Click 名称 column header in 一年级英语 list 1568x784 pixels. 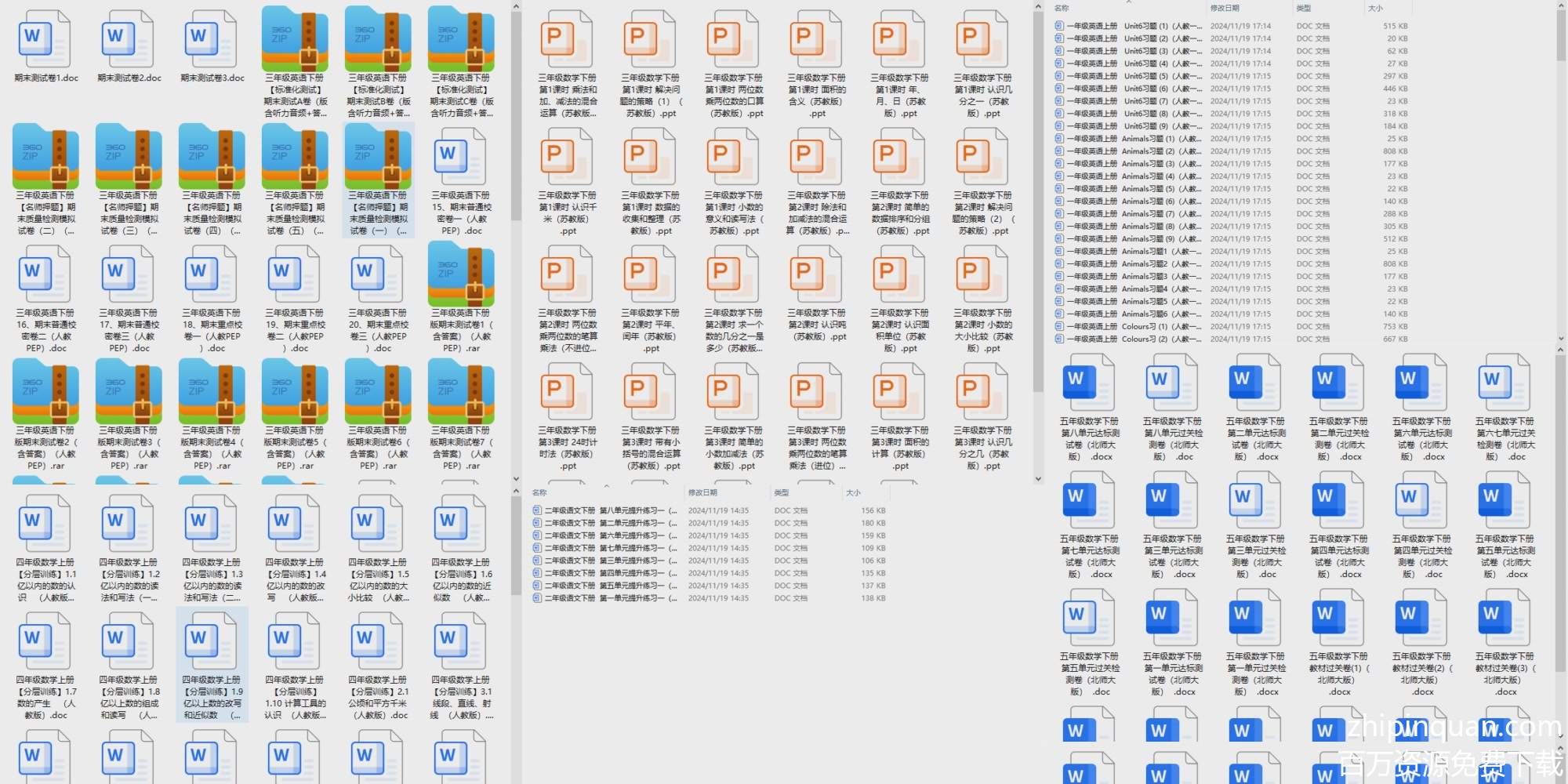coord(1062,8)
